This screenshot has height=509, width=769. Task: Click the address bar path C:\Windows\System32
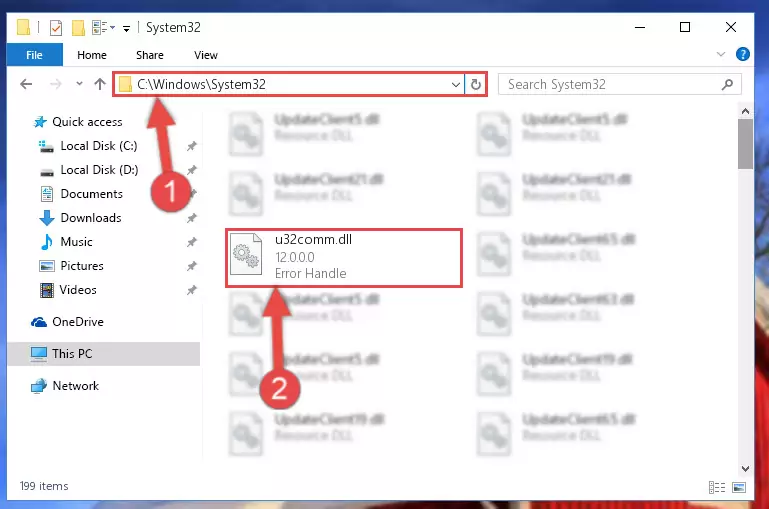(202, 84)
